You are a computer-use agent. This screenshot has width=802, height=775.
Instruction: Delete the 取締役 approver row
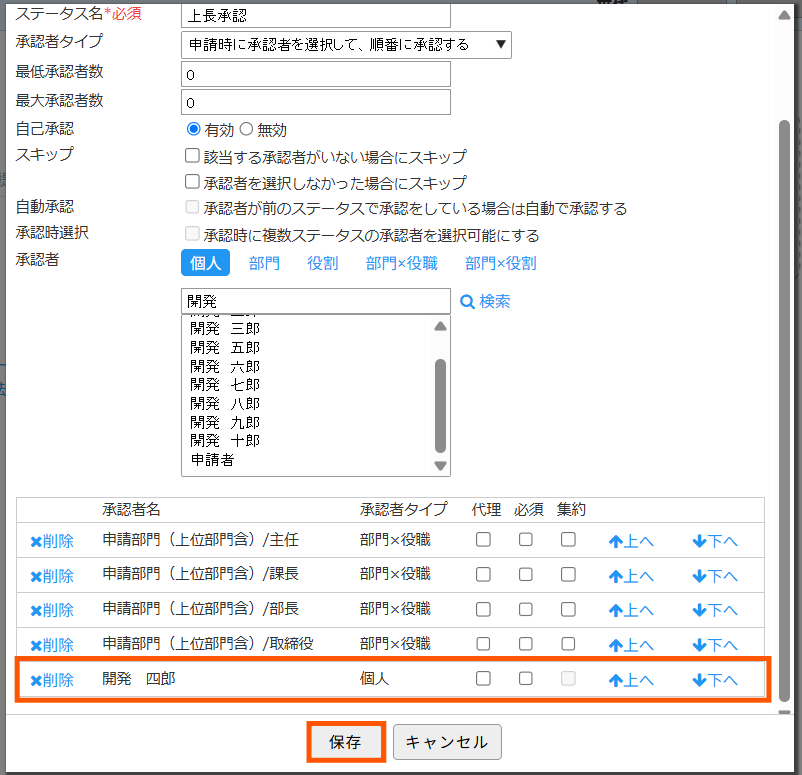52,645
